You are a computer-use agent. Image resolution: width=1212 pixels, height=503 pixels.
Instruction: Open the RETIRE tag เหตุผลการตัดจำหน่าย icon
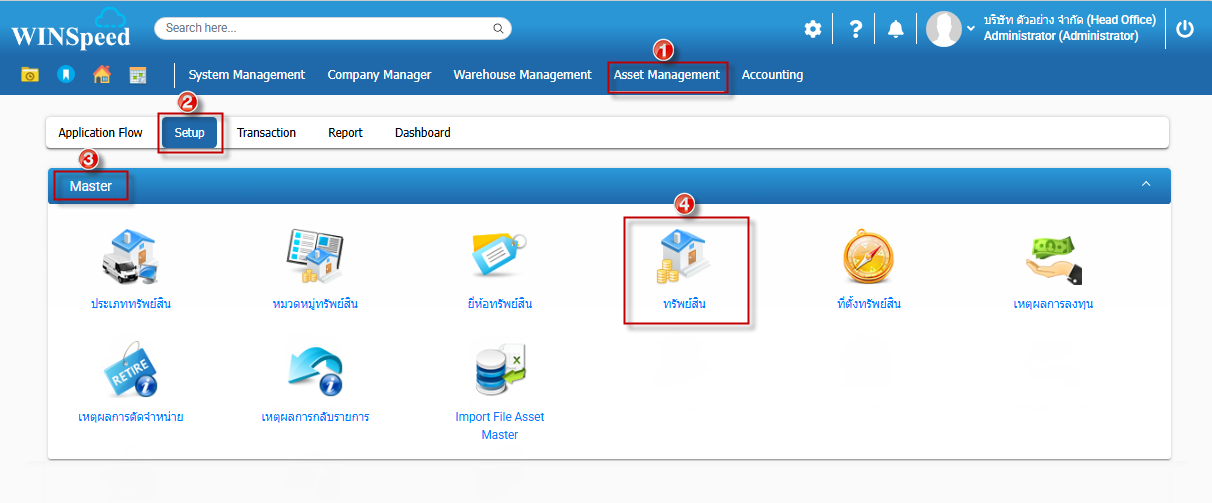point(130,370)
